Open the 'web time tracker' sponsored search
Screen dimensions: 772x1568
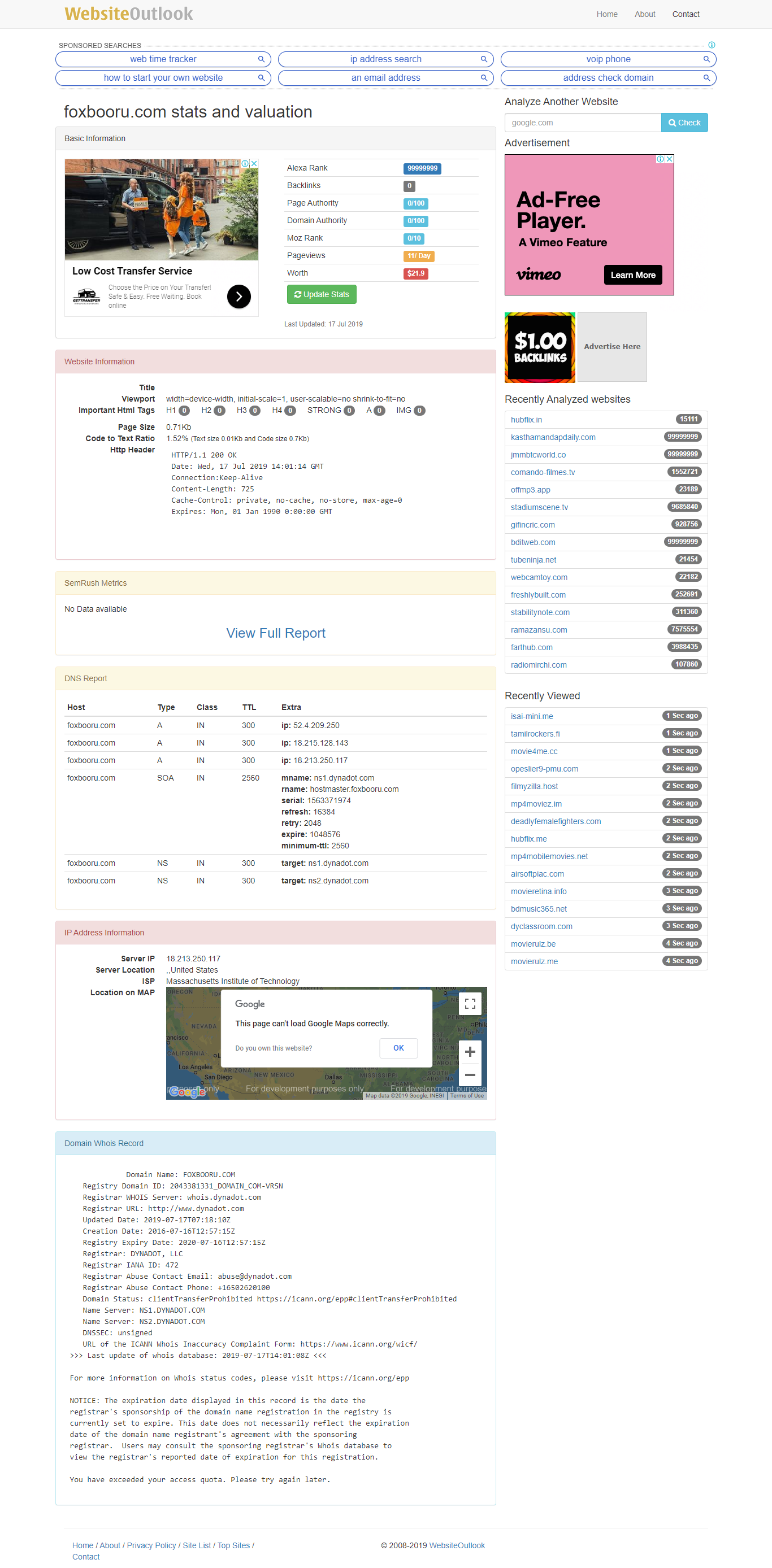tap(163, 59)
